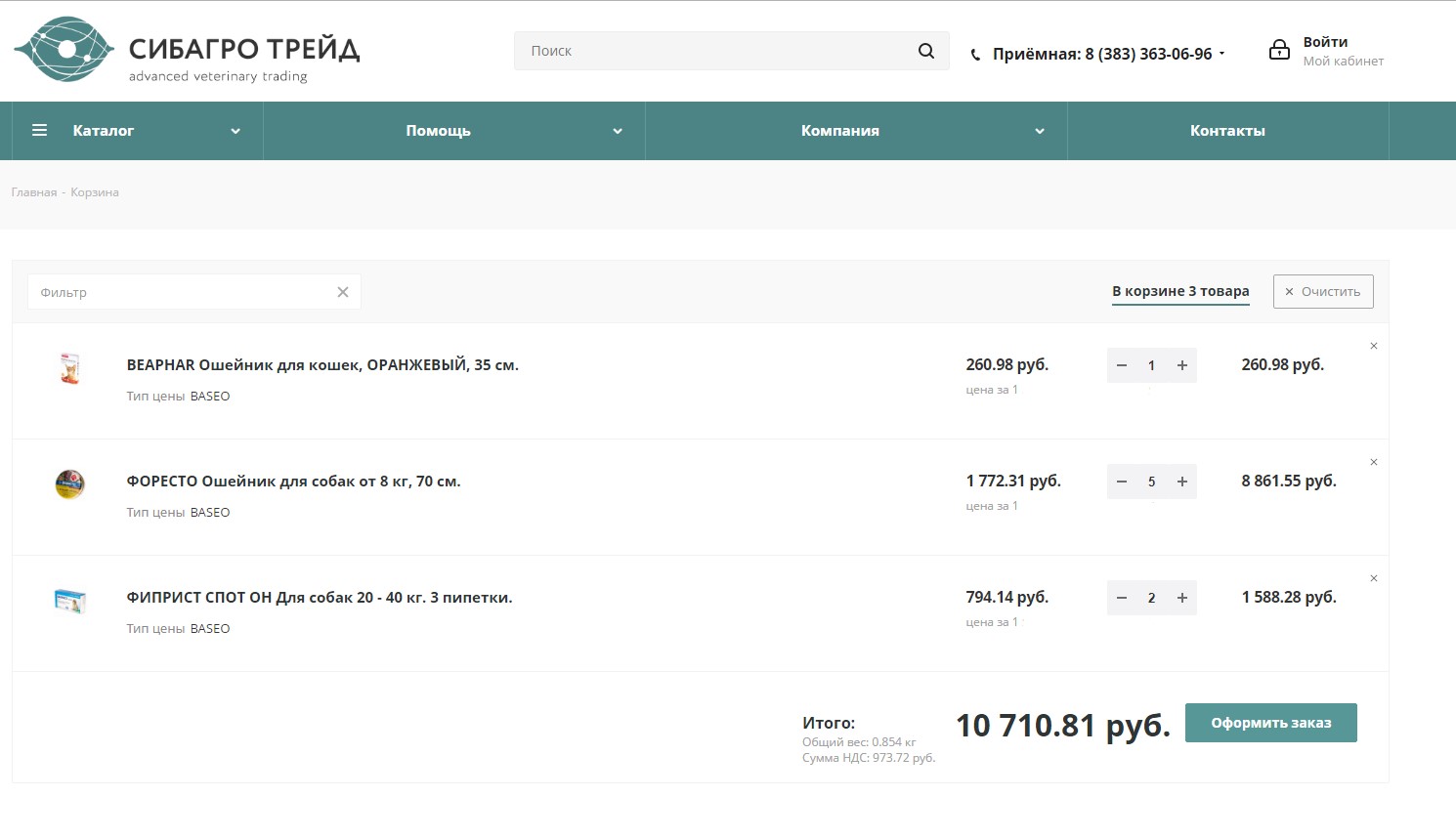Go to Главная breadcrumb link

(x=34, y=192)
